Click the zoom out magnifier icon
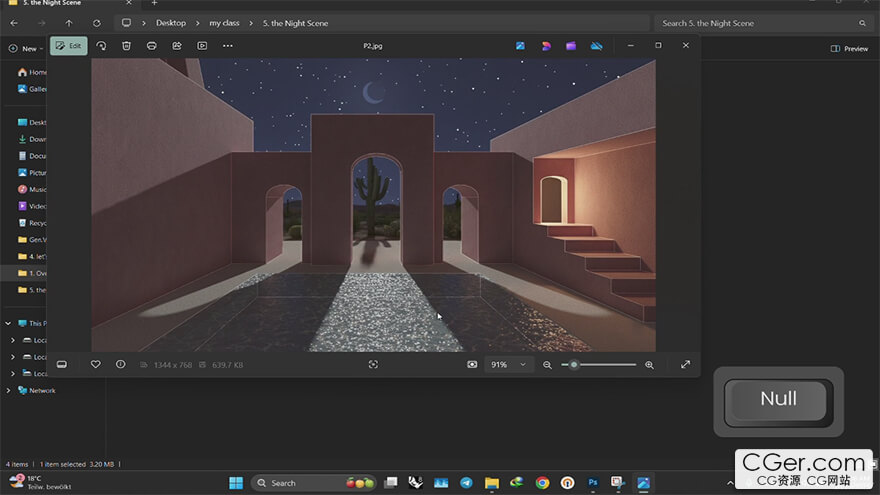This screenshot has height=495, width=880. click(x=547, y=365)
